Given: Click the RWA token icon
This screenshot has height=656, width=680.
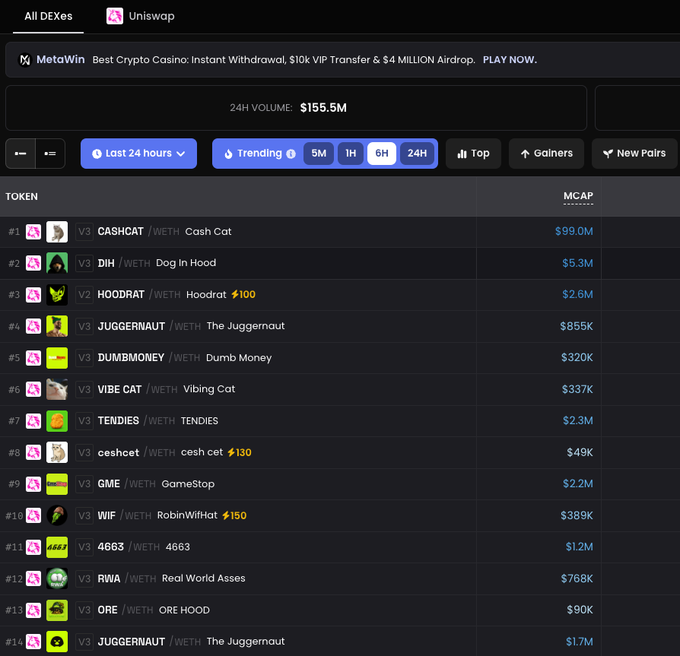Looking at the screenshot, I should click(x=57, y=578).
